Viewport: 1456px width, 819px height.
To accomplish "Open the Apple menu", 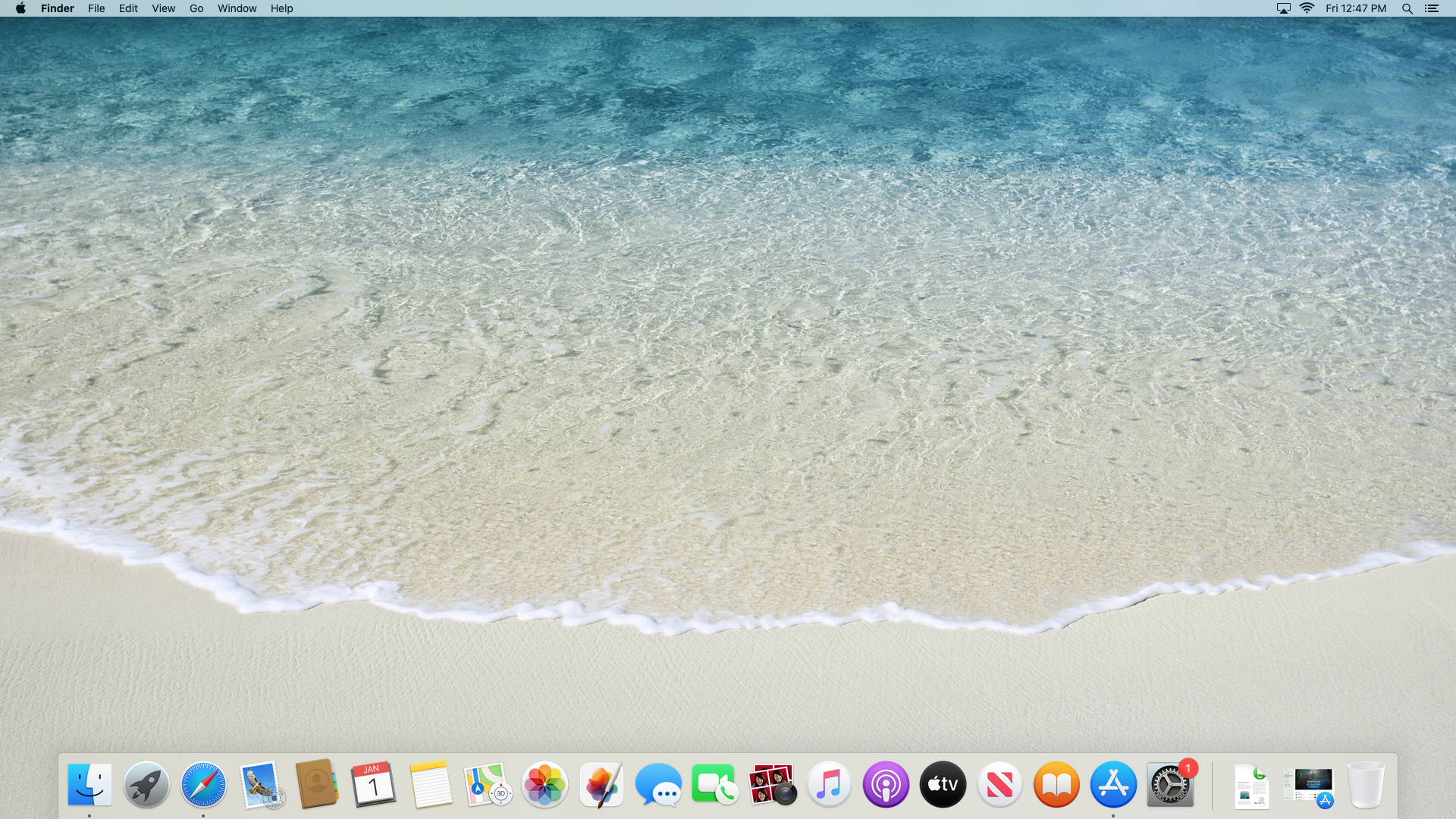I will [20, 8].
